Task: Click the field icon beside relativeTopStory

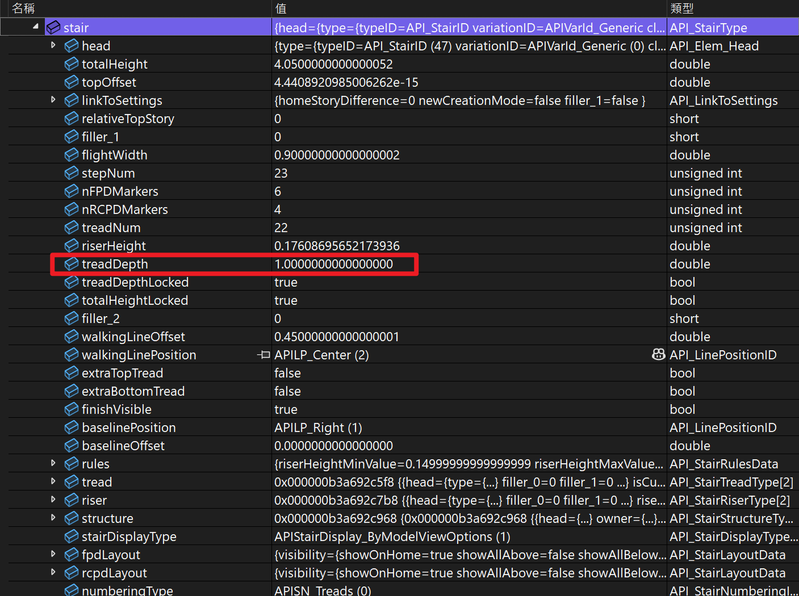Action: [71, 119]
